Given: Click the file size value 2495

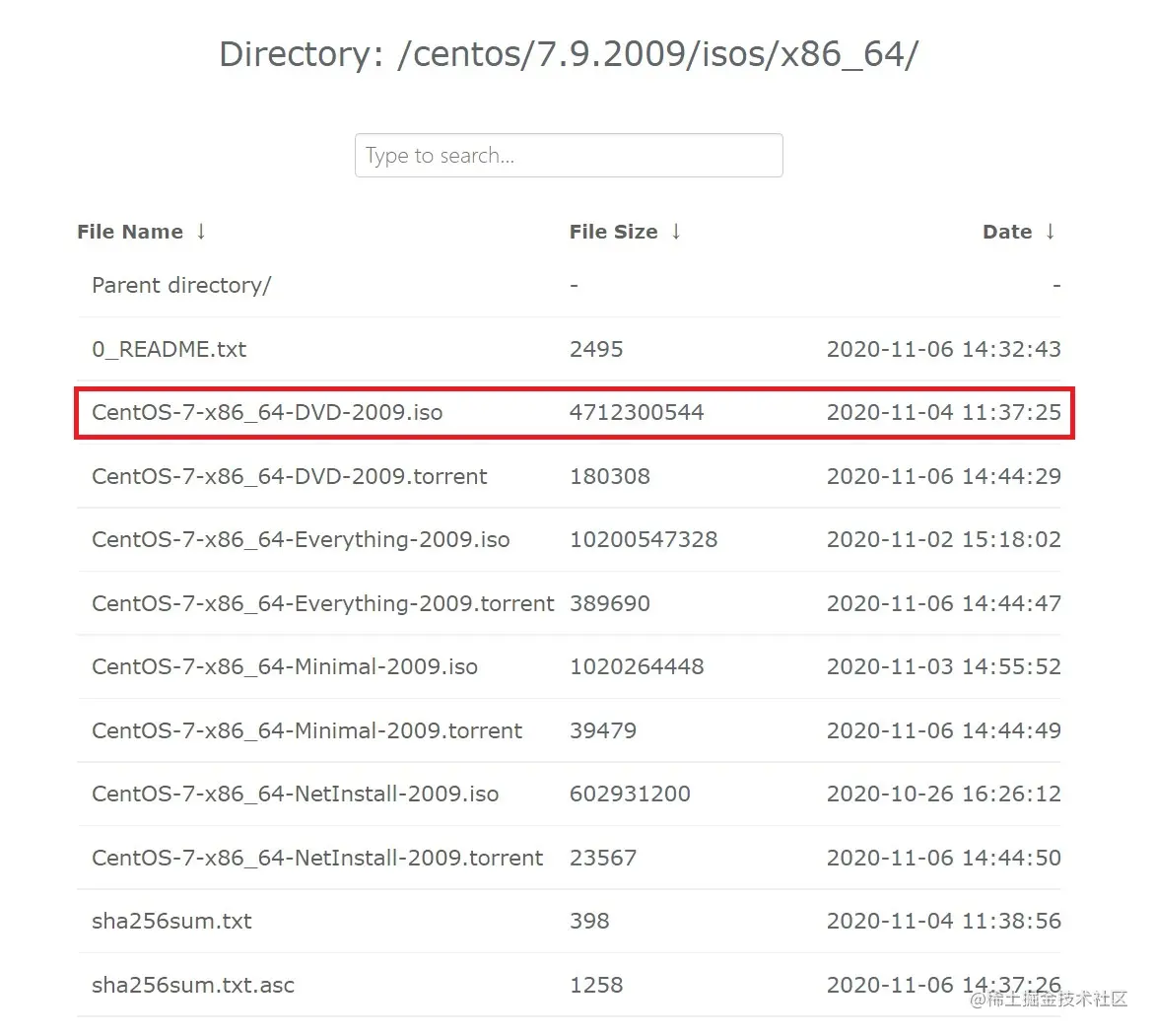Looking at the screenshot, I should [596, 349].
